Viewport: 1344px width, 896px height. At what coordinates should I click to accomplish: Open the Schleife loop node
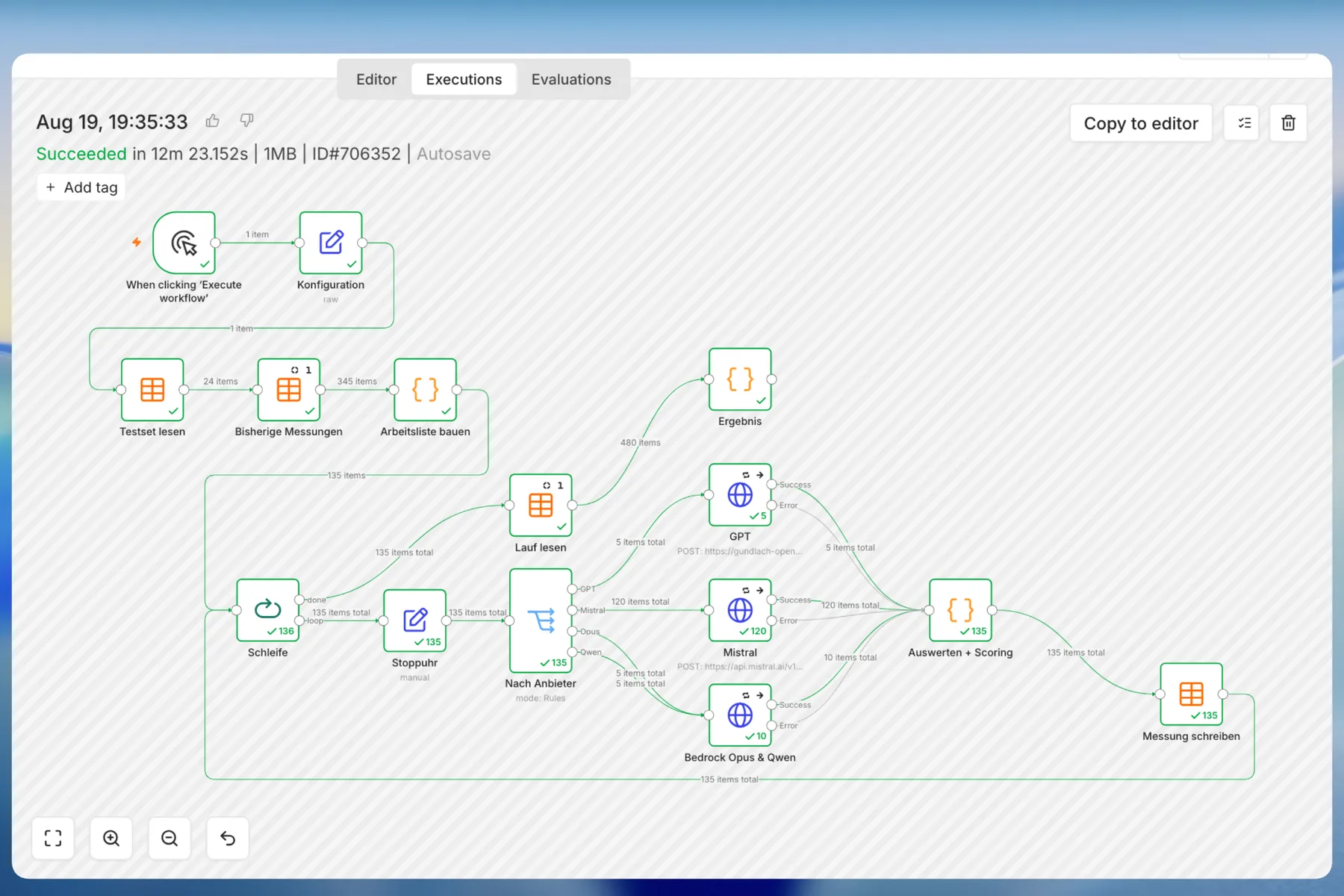(268, 610)
